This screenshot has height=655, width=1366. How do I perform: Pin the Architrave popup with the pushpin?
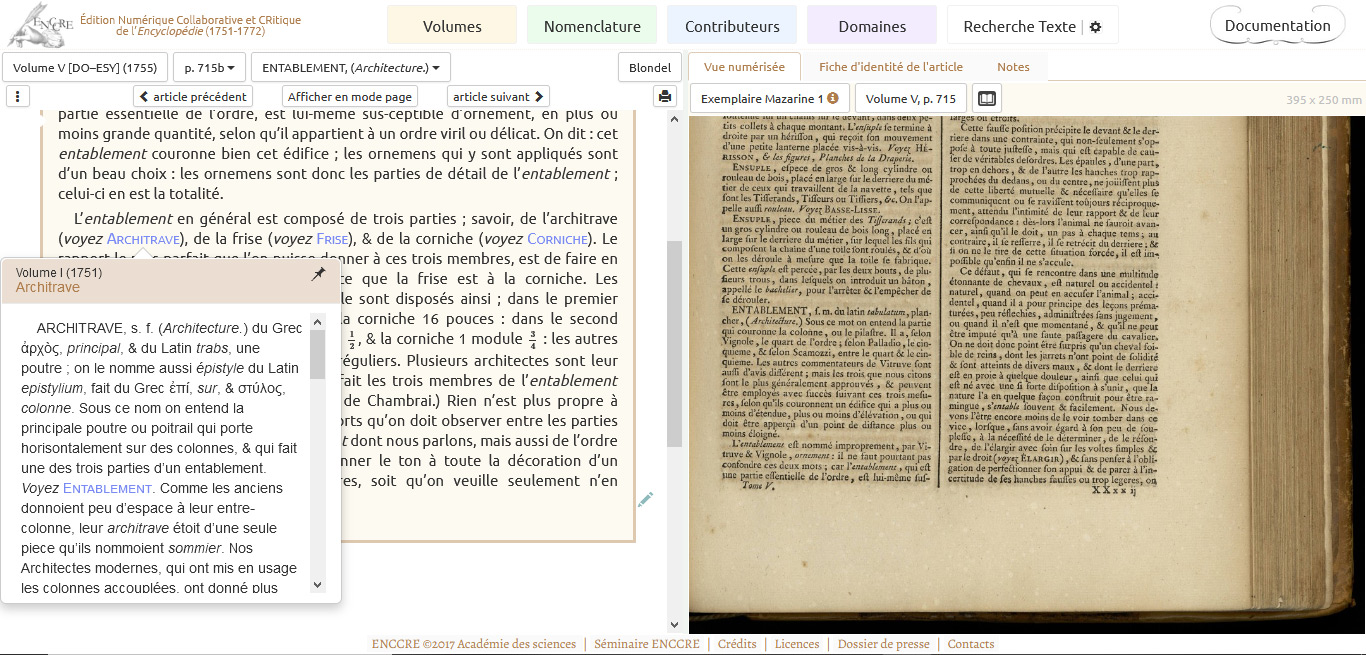318,274
